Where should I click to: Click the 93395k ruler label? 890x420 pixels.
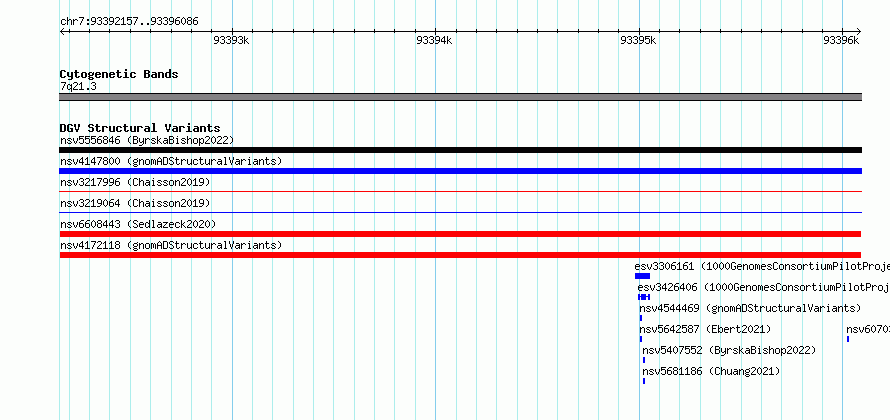[638, 40]
